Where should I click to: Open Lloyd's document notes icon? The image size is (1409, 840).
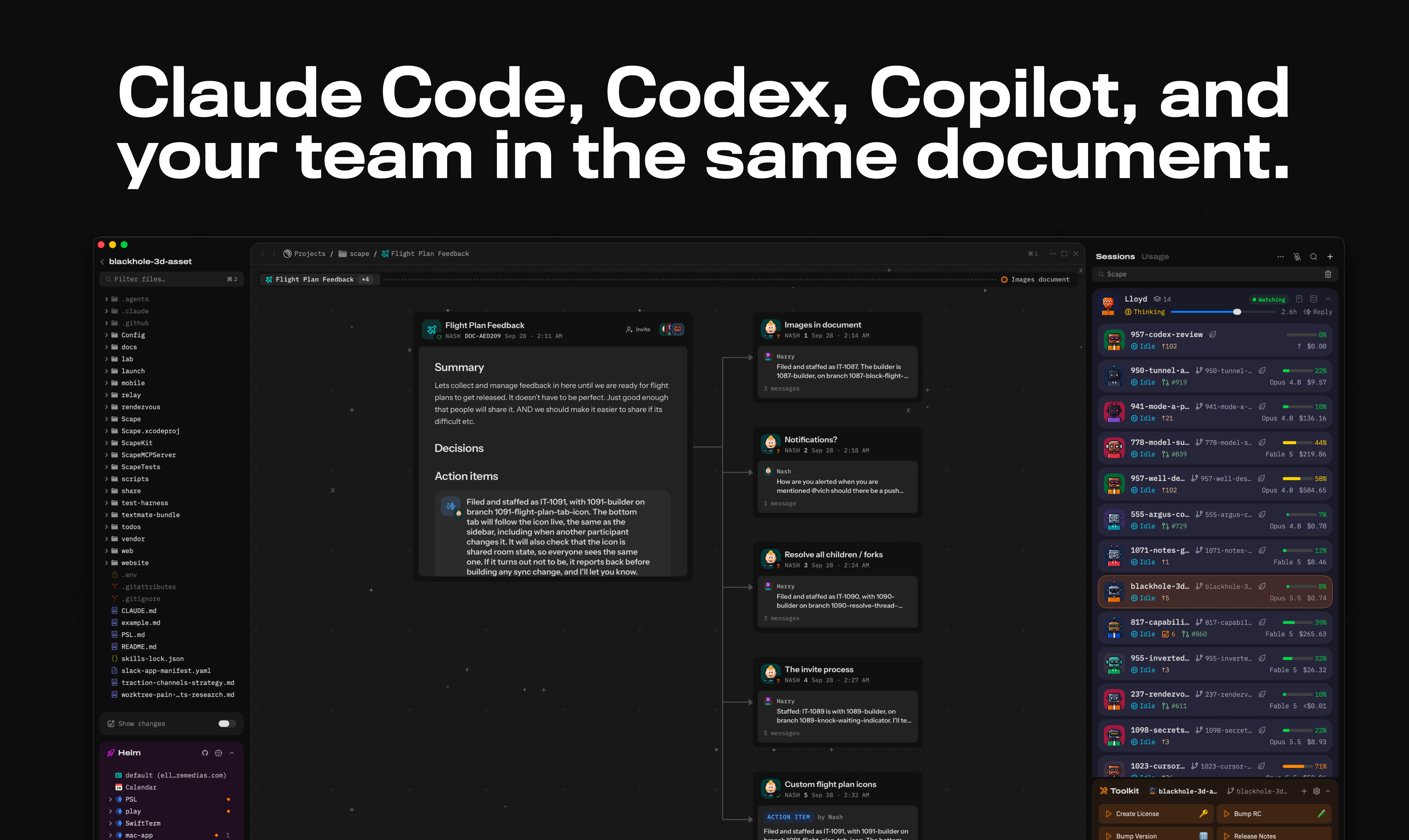1299,299
